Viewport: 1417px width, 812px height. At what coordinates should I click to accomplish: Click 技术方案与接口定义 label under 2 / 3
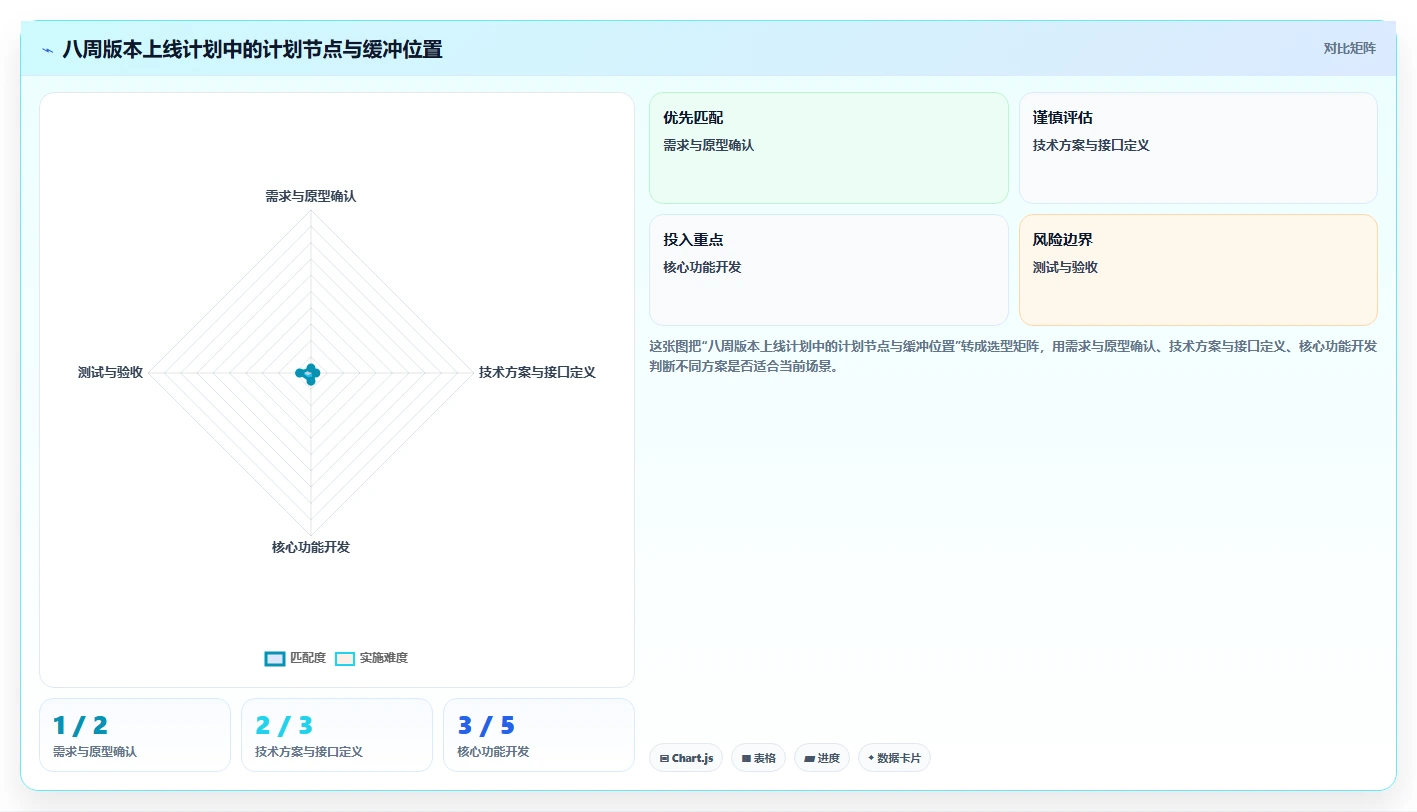(309, 751)
